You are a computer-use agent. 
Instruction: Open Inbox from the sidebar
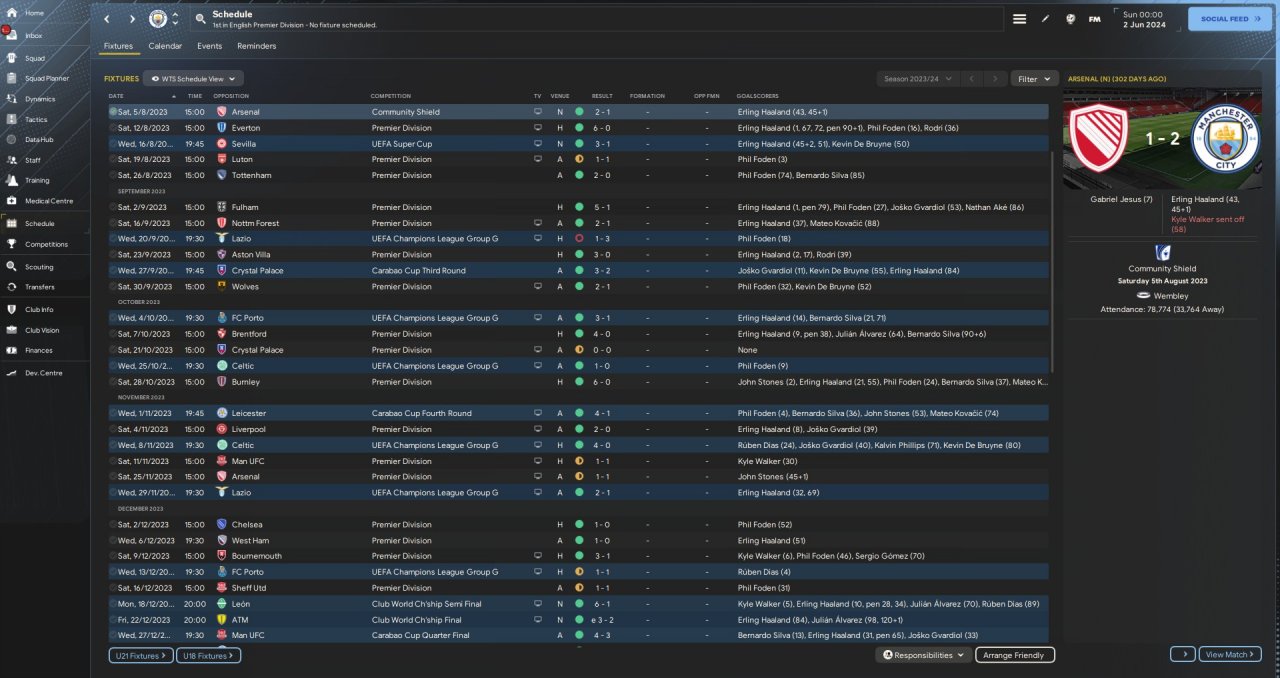[34, 36]
